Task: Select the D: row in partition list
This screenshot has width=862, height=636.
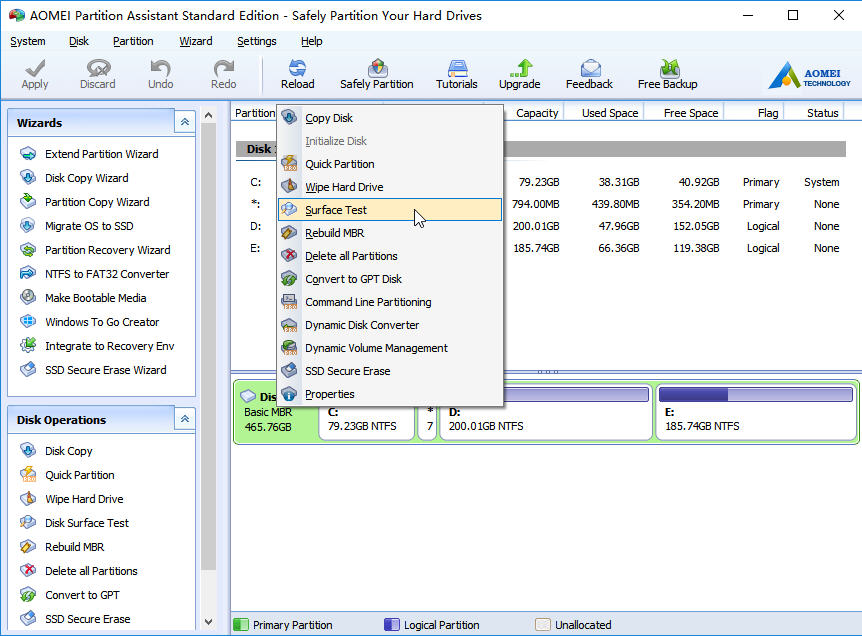Action: 541,226
